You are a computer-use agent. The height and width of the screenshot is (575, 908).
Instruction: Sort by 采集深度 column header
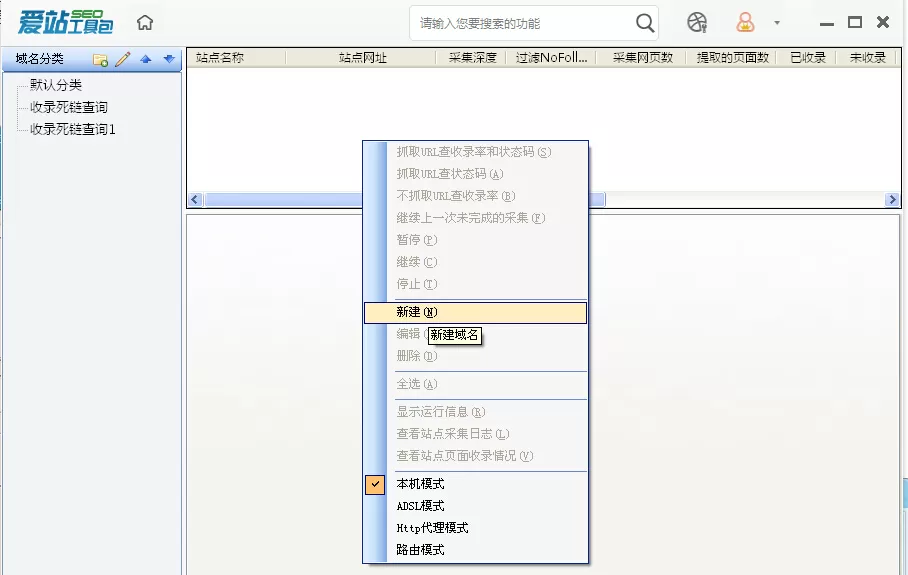click(471, 58)
